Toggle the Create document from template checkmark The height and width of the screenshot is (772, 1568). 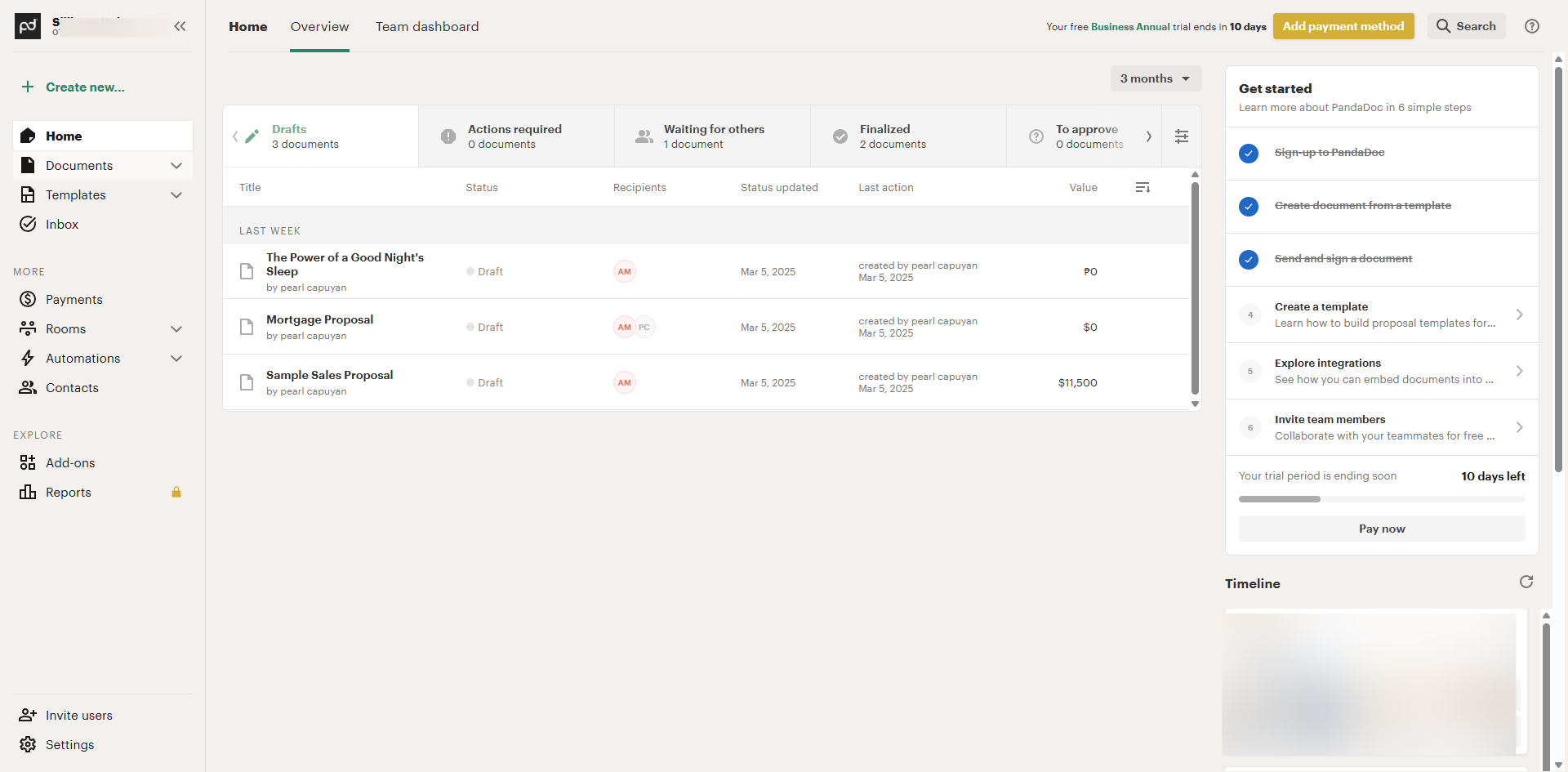click(x=1249, y=206)
